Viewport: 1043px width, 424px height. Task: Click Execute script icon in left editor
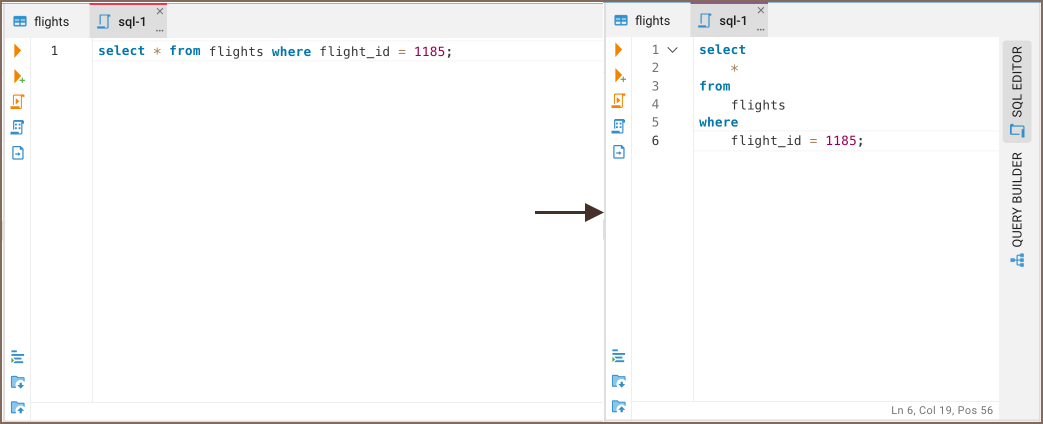[18, 102]
